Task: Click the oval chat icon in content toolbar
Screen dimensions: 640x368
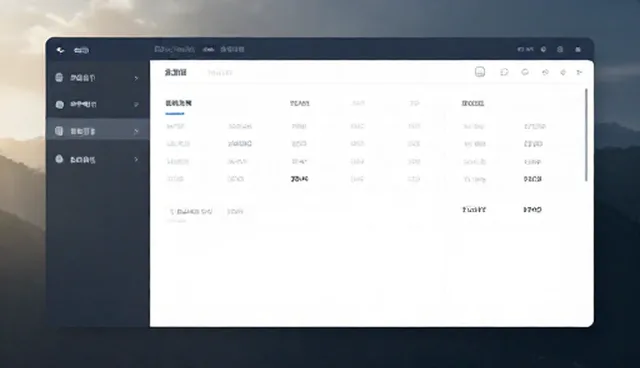Action: (x=525, y=72)
